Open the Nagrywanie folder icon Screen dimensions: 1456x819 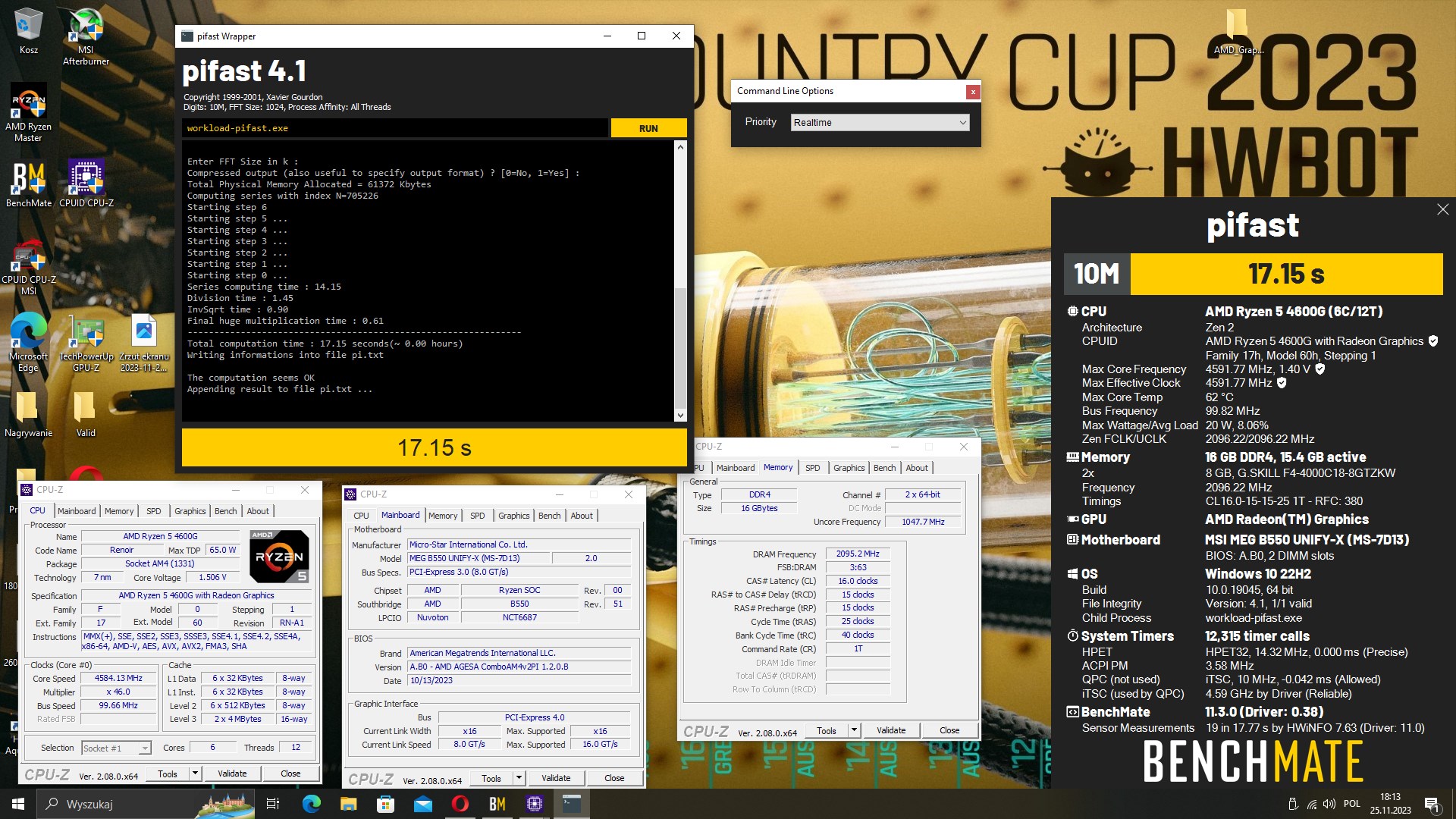28,414
